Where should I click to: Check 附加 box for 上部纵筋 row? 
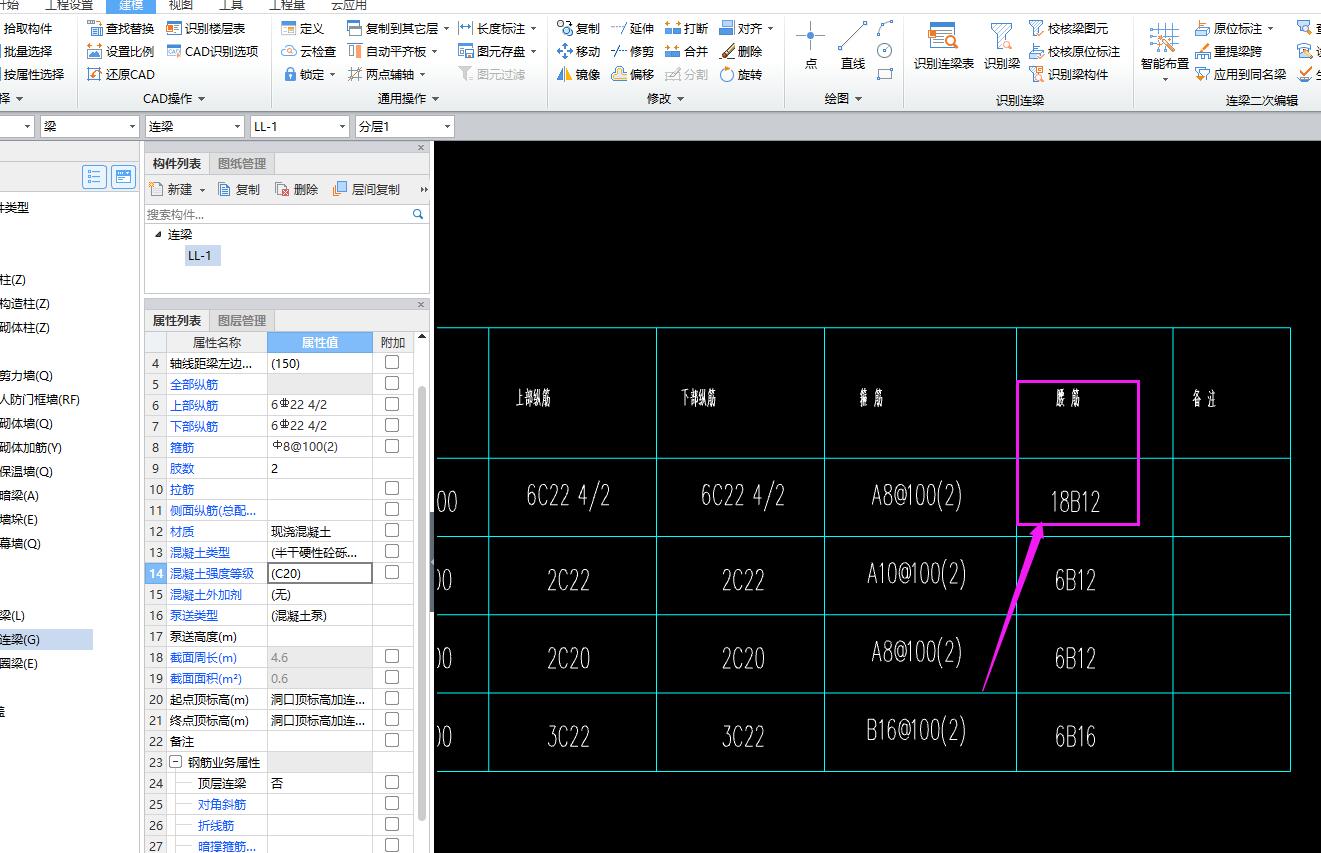click(x=392, y=404)
